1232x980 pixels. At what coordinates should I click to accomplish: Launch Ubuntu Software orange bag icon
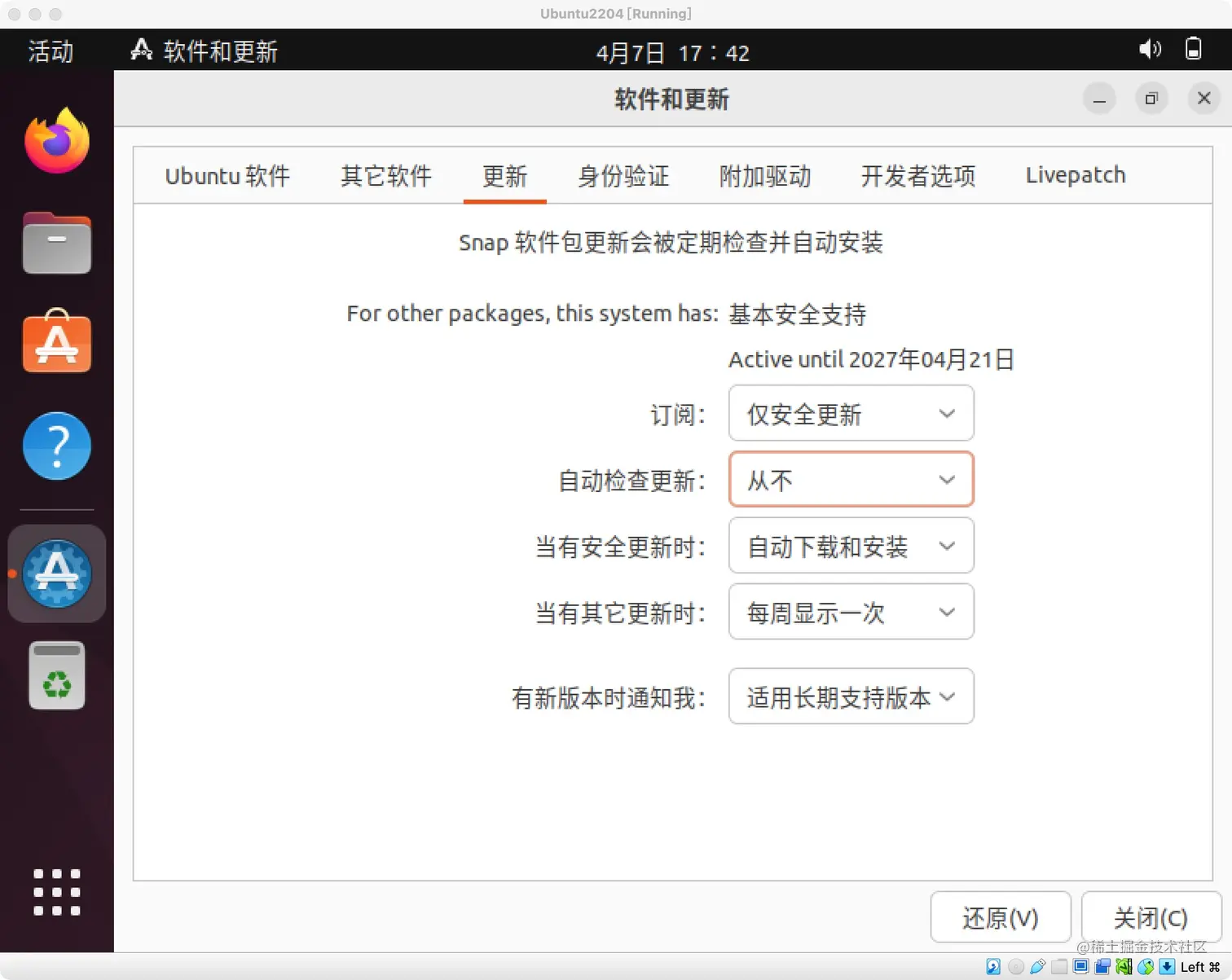pyautogui.click(x=57, y=342)
